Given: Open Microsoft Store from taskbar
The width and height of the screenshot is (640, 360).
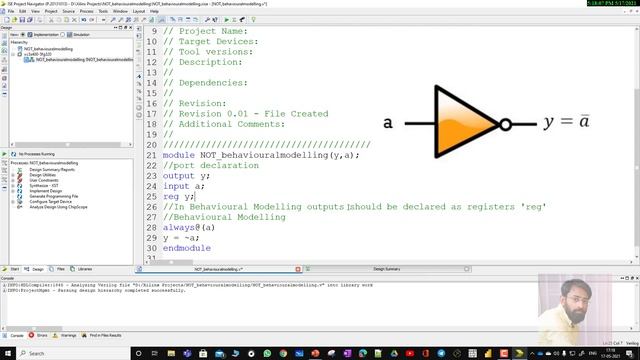Looking at the screenshot, I should point(203,353).
